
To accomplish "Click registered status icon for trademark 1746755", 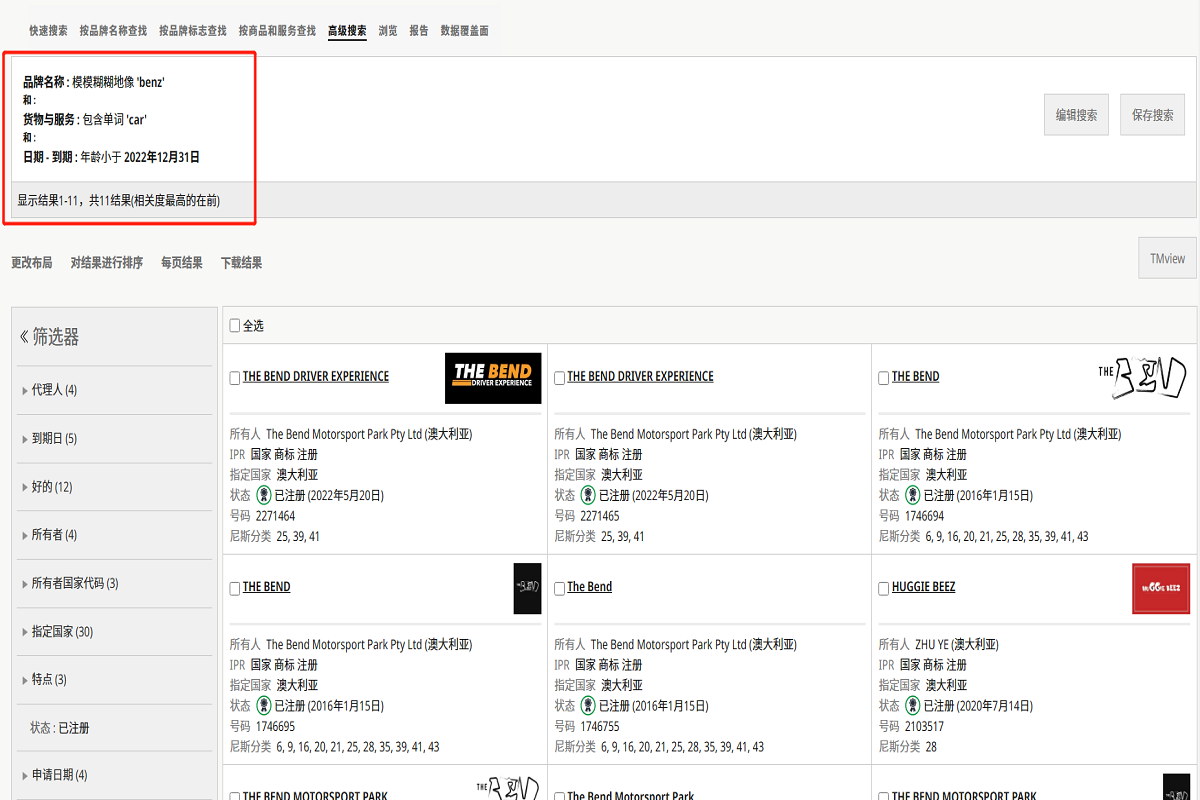I will pyautogui.click(x=588, y=705).
